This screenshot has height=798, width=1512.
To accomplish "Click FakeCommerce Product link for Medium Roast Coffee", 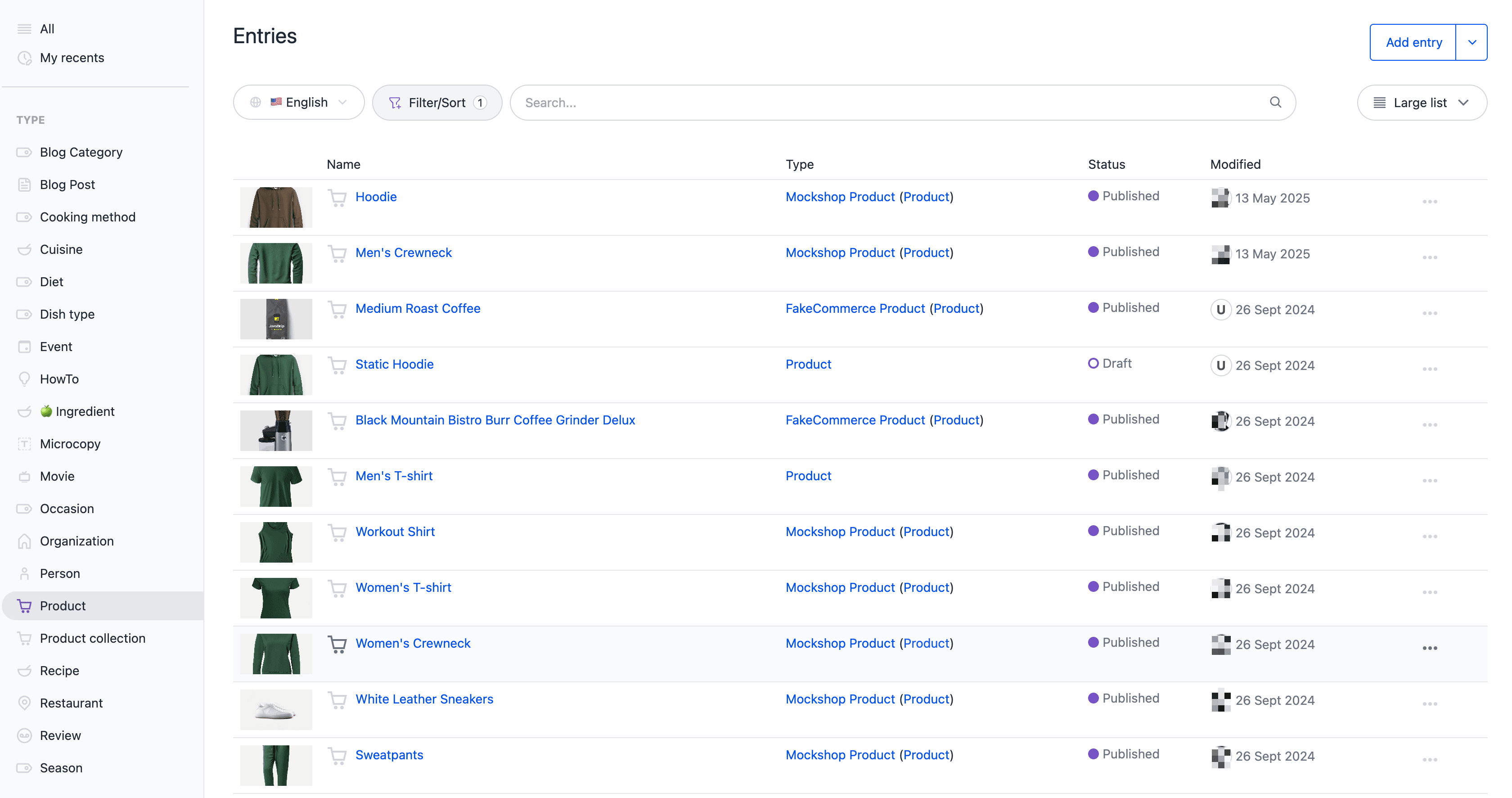I will click(855, 308).
